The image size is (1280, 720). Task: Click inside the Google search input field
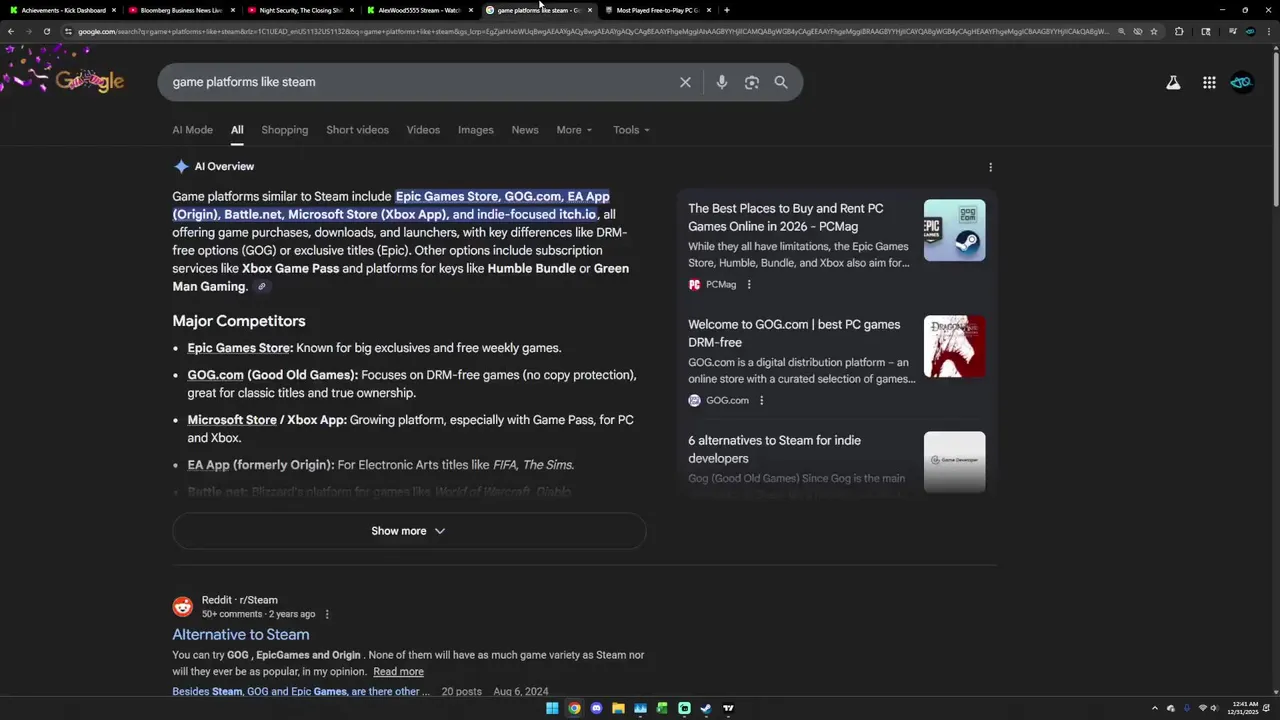[x=420, y=82]
